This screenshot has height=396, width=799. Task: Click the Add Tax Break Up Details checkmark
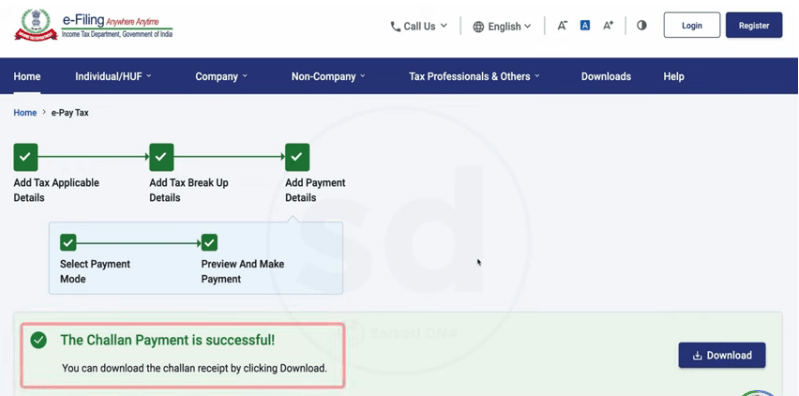pos(162,157)
